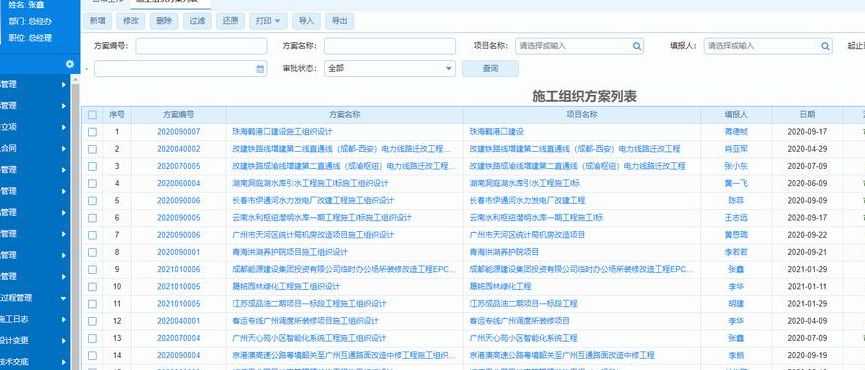The image size is (865, 370).
Task: Sort by the 方案编号 column header
Action: 178,115
